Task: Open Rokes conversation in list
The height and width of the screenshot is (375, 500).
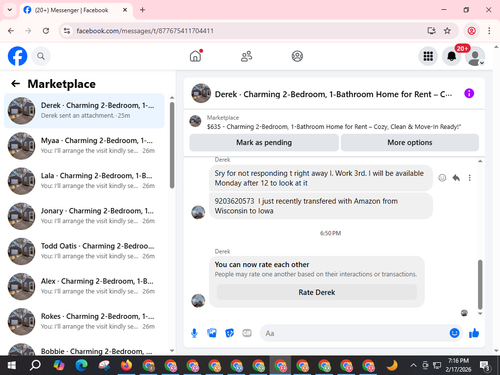Action: (x=84, y=321)
